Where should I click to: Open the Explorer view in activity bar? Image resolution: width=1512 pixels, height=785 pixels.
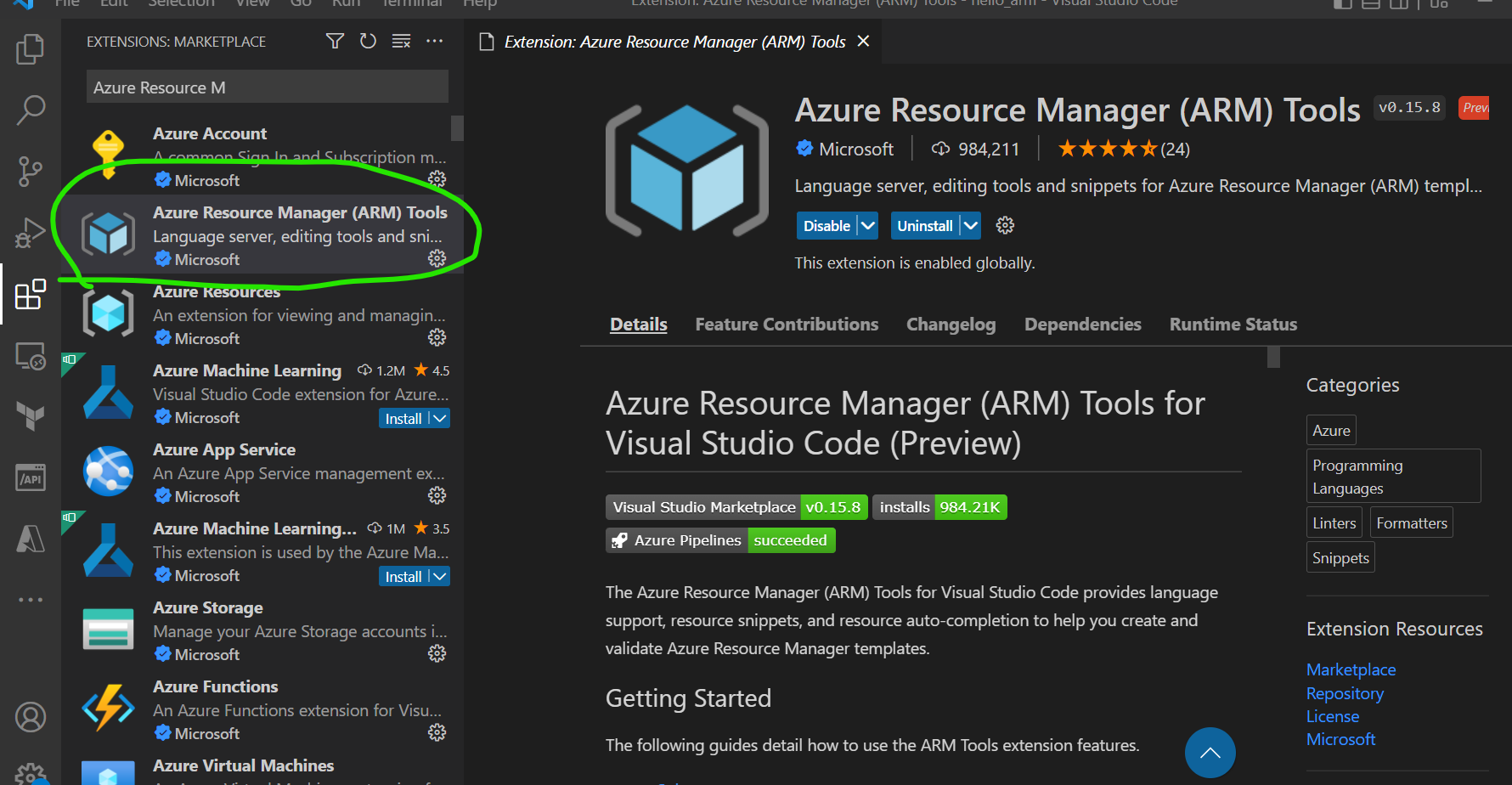[x=31, y=49]
